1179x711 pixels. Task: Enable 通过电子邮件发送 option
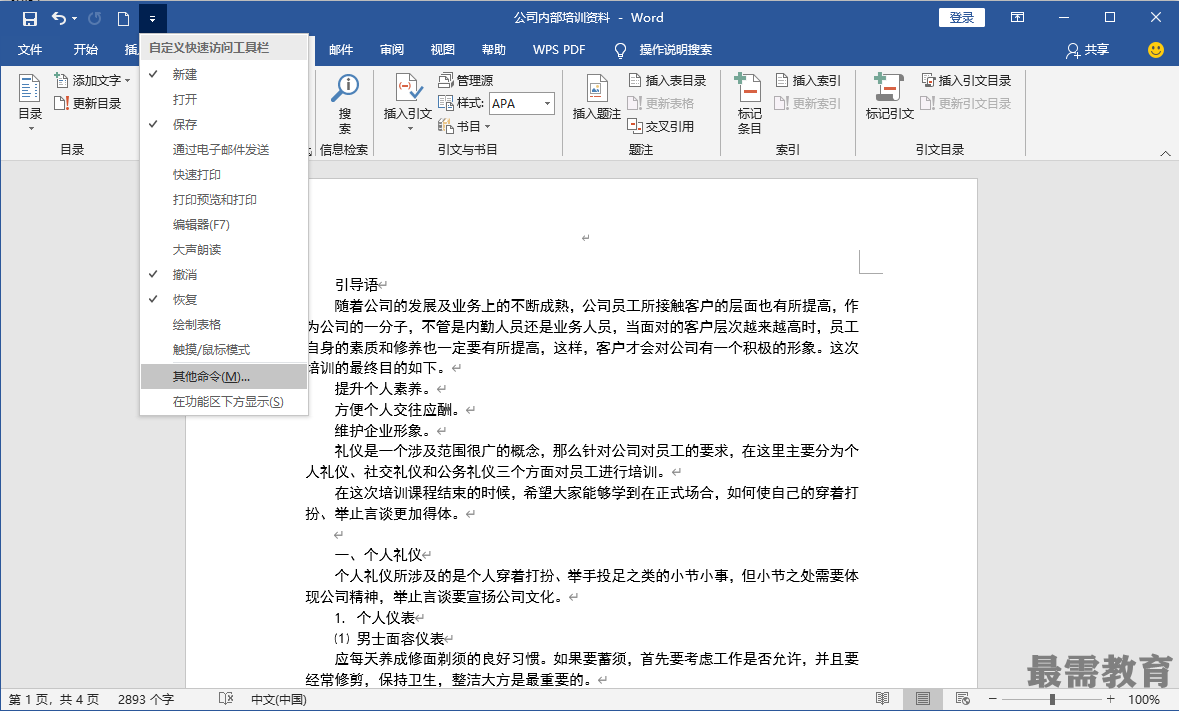click(224, 150)
